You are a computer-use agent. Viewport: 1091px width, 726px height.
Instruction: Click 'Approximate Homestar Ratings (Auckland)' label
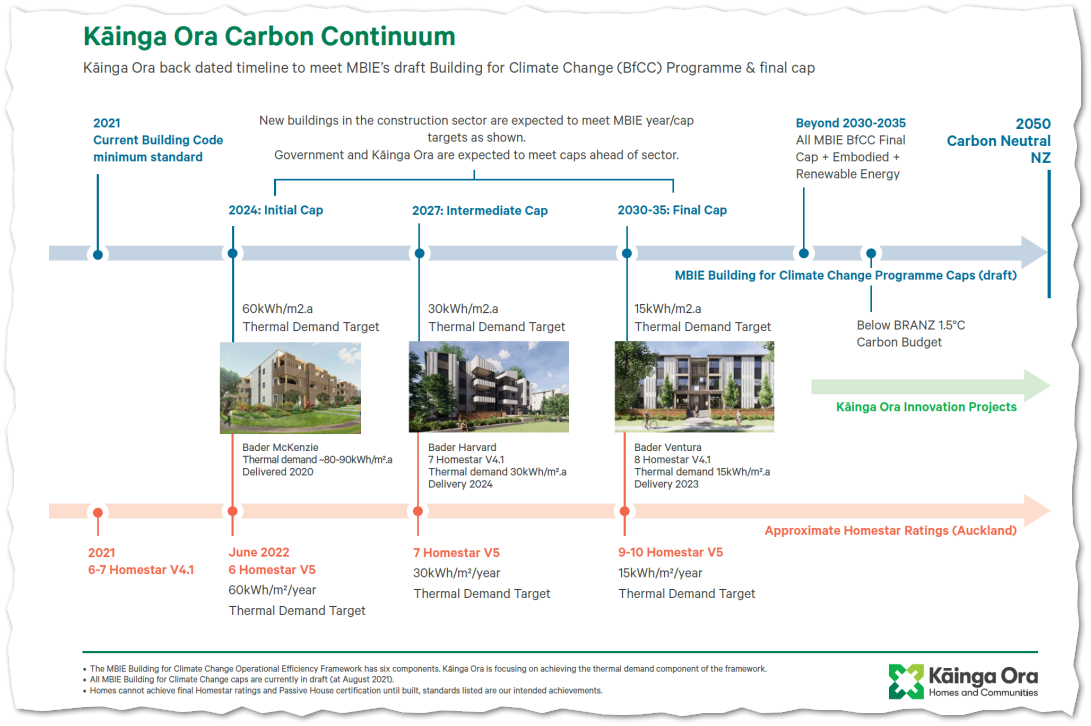point(891,530)
